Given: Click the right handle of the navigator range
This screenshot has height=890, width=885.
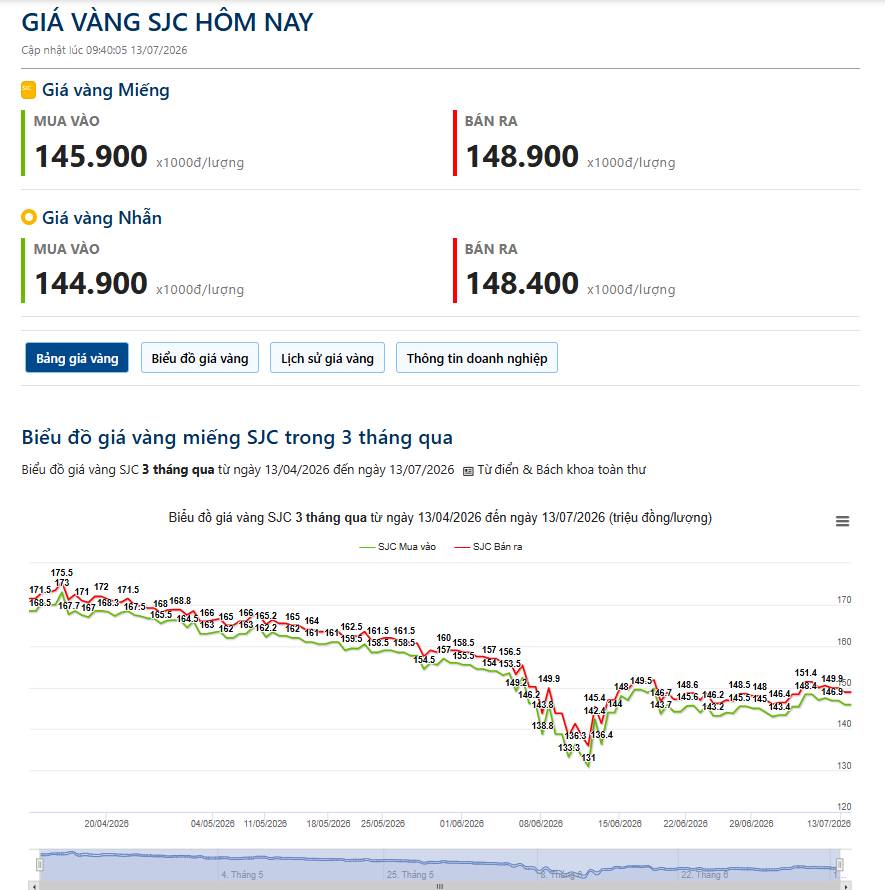Looking at the screenshot, I should tap(840, 864).
